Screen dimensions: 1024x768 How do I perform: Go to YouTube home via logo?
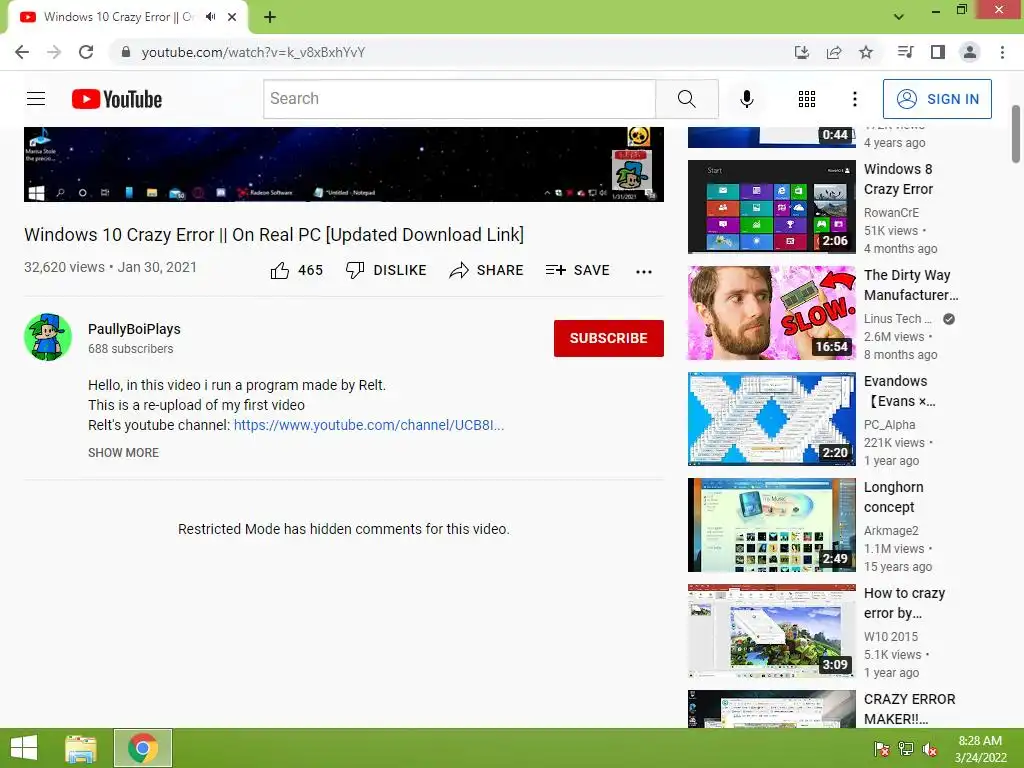[117, 99]
